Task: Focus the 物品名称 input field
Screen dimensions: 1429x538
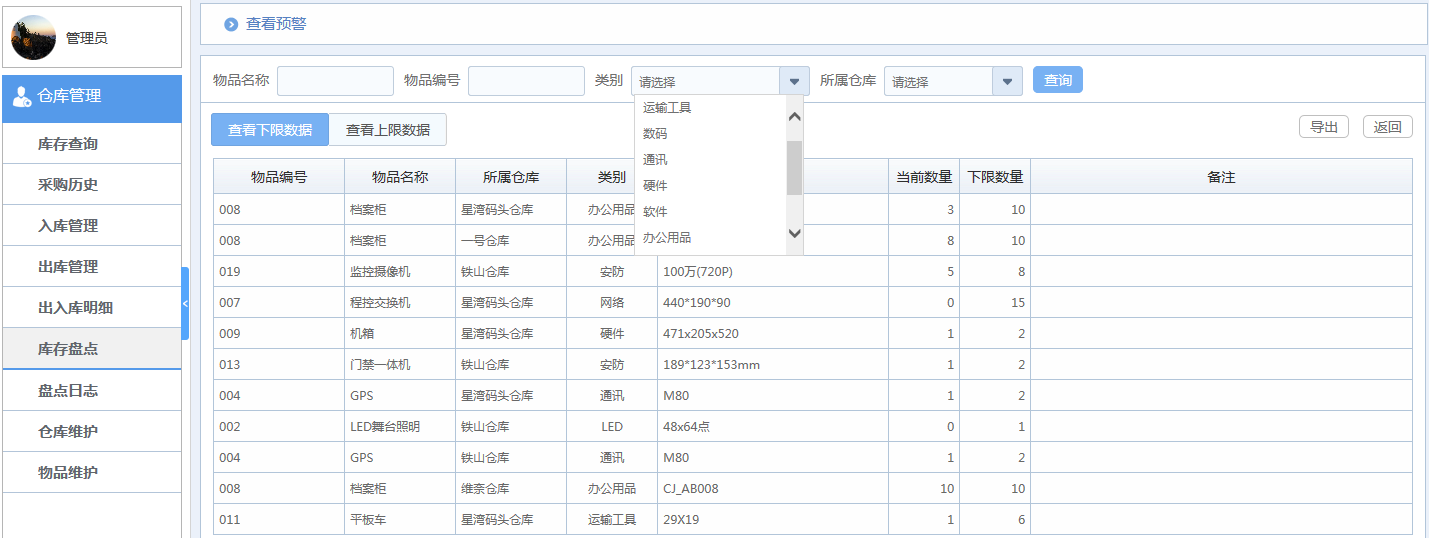Action: click(x=335, y=81)
